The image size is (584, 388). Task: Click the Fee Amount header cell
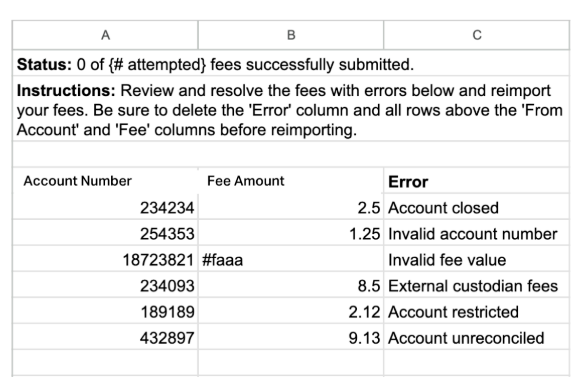[x=291, y=181]
